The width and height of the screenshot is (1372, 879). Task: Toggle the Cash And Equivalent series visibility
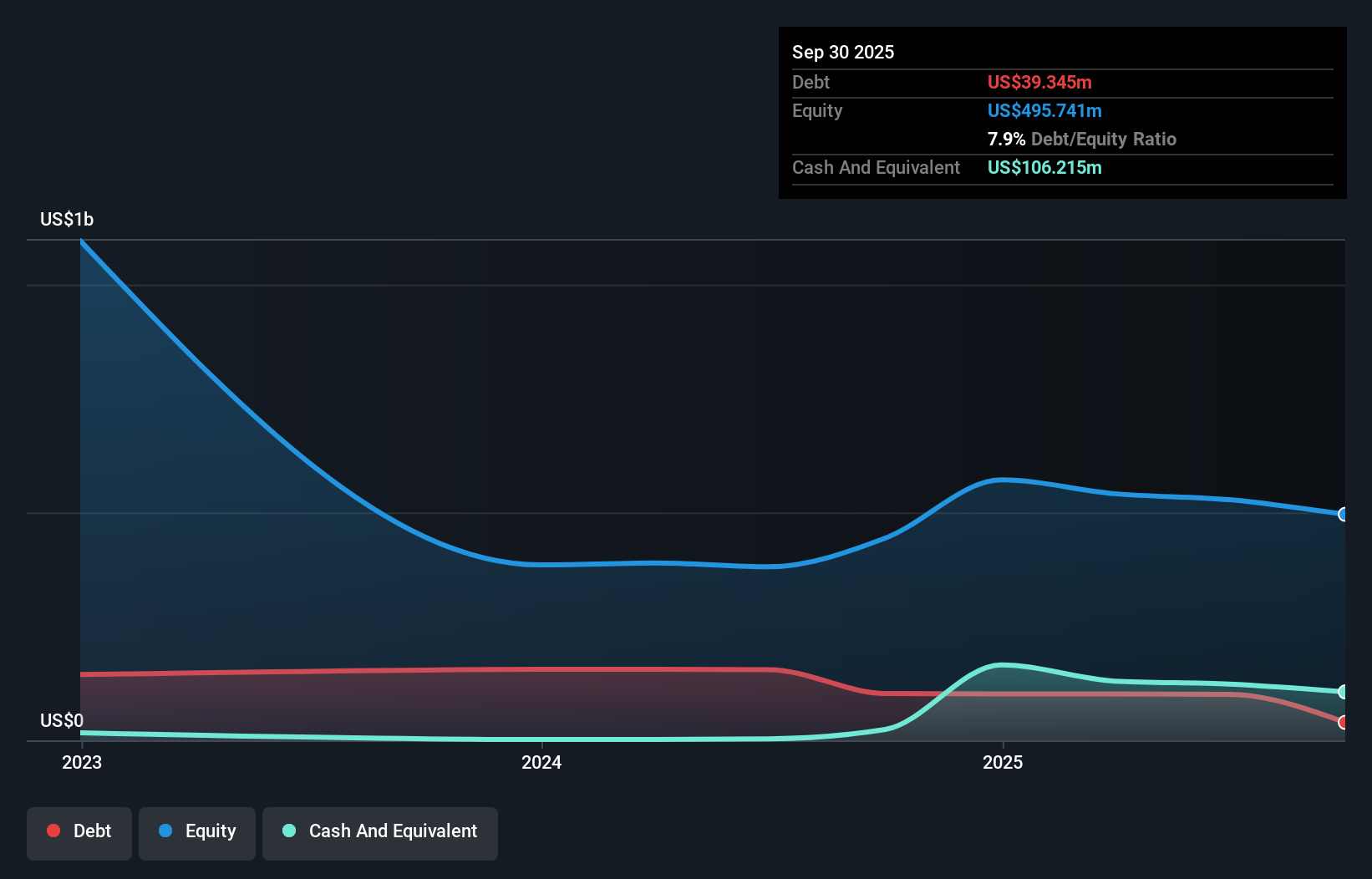pyautogui.click(x=380, y=833)
